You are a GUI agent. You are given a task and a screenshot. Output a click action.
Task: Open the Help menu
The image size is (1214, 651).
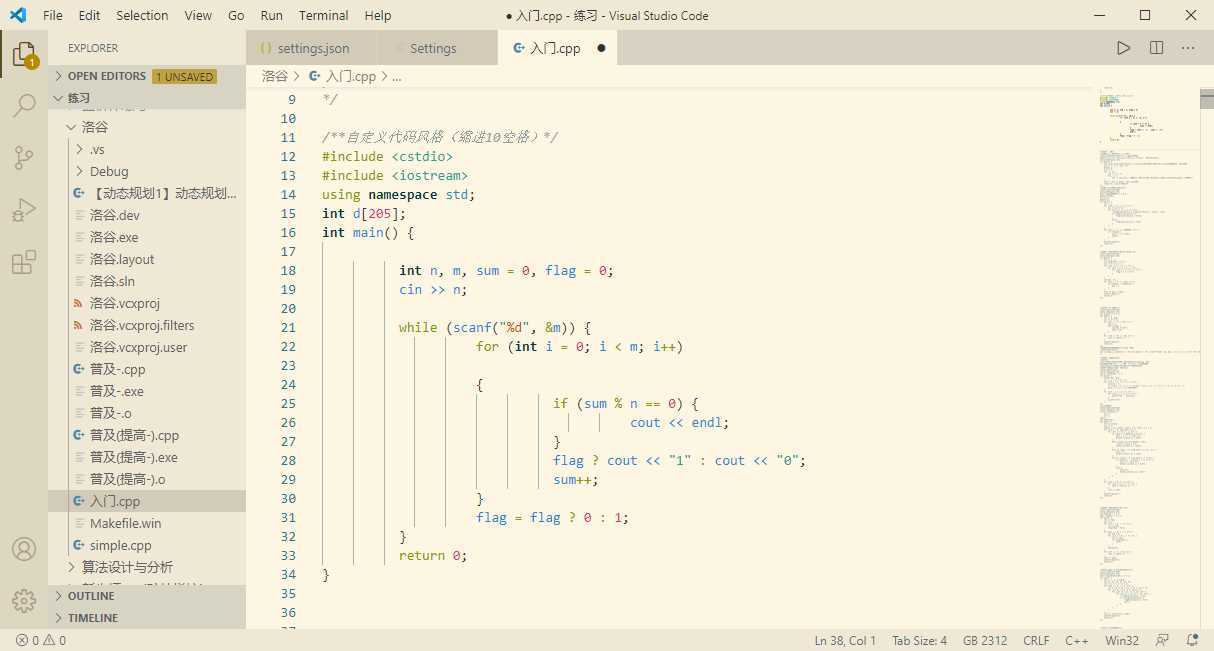point(378,15)
